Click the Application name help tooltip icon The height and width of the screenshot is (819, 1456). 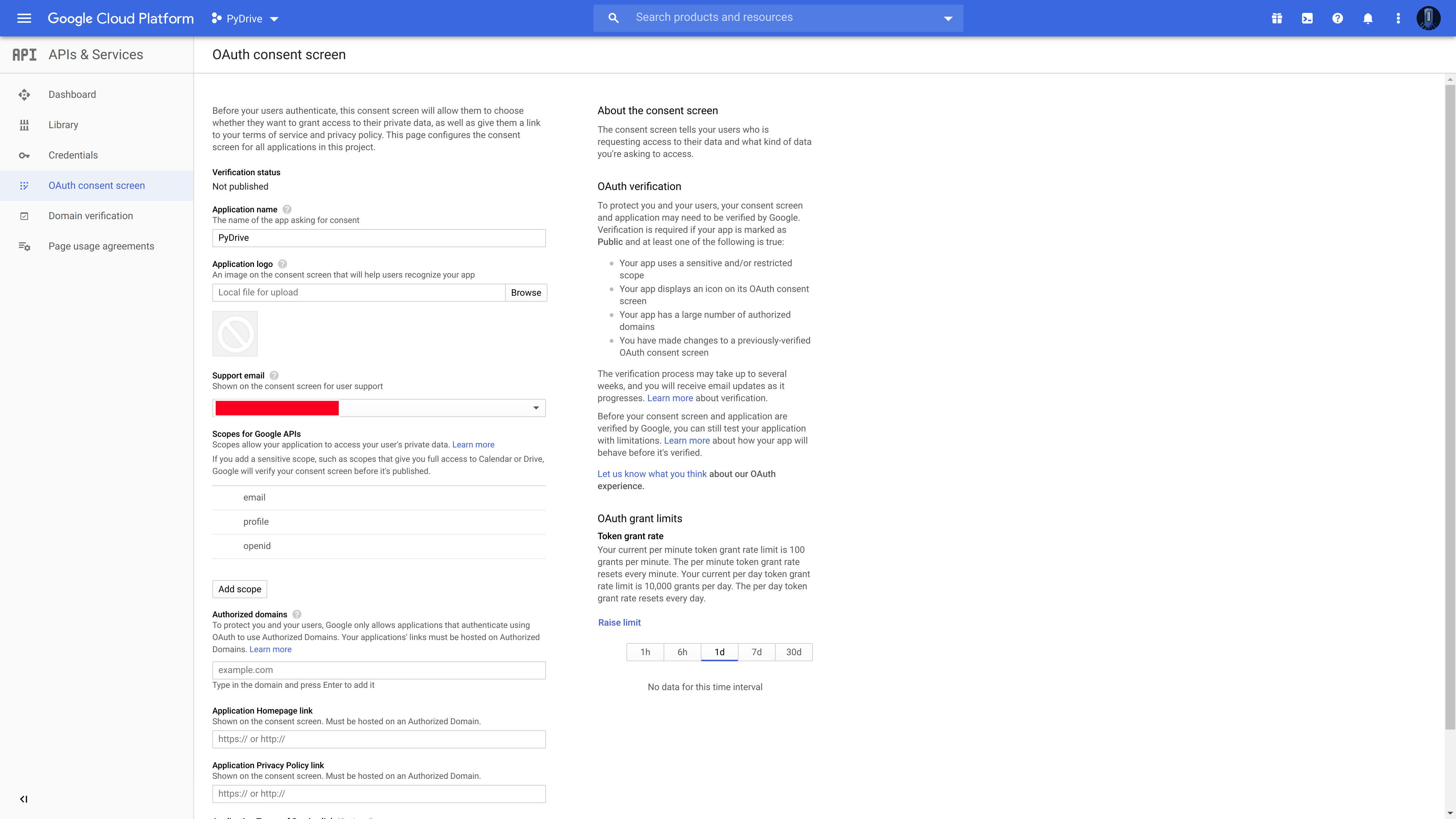pyautogui.click(x=287, y=209)
